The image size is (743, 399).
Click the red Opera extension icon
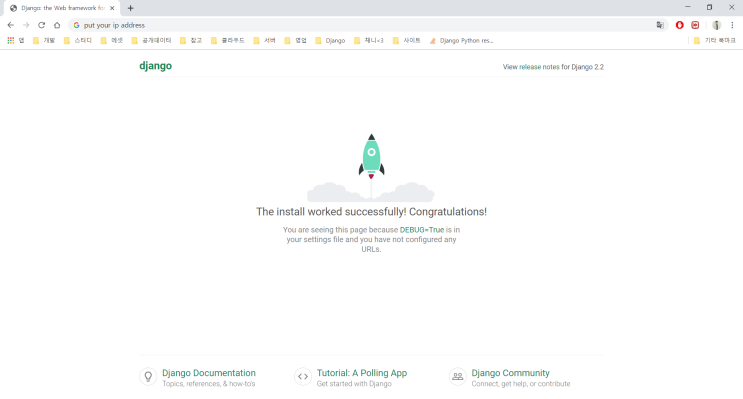point(680,25)
